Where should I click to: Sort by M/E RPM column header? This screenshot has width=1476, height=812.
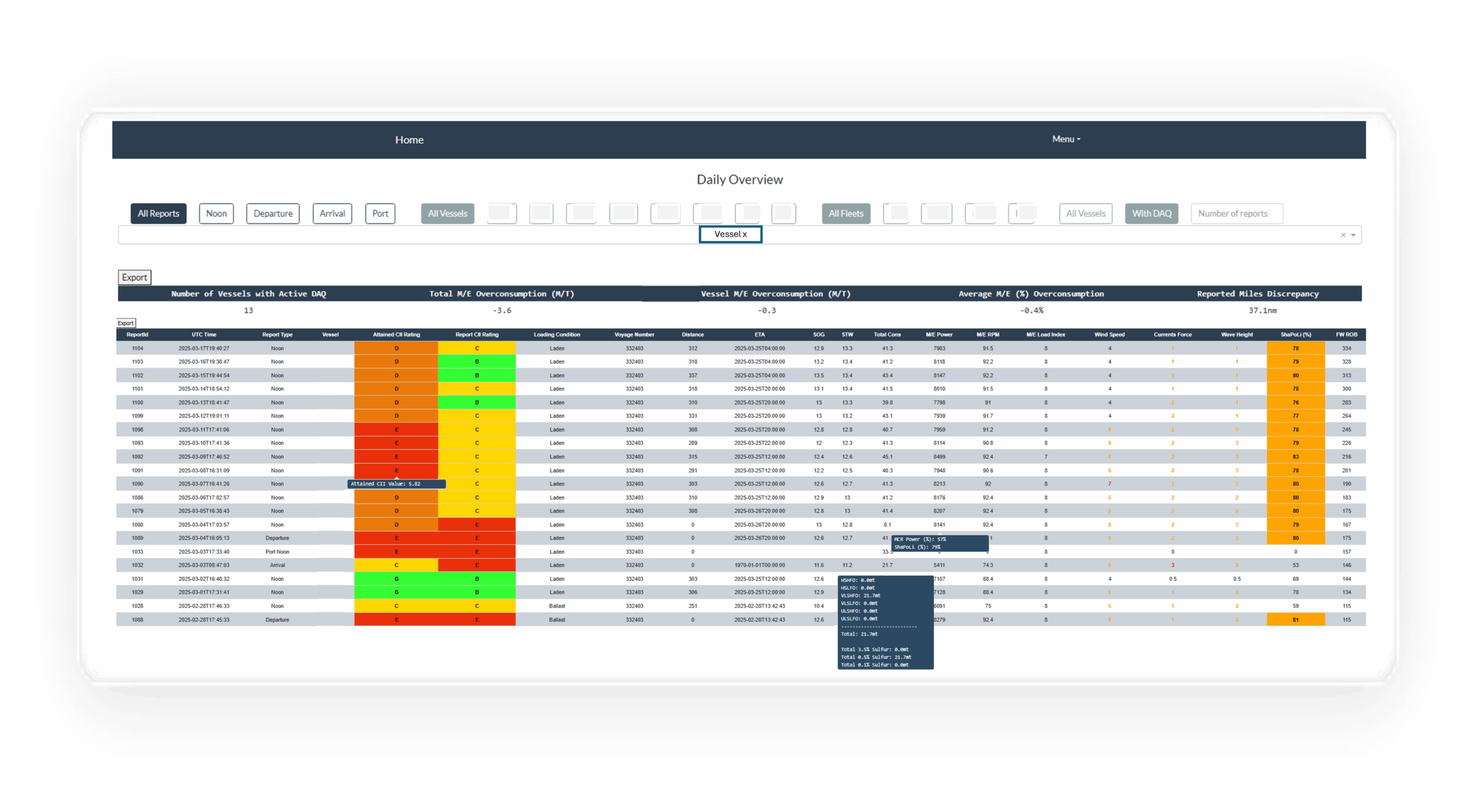point(988,335)
